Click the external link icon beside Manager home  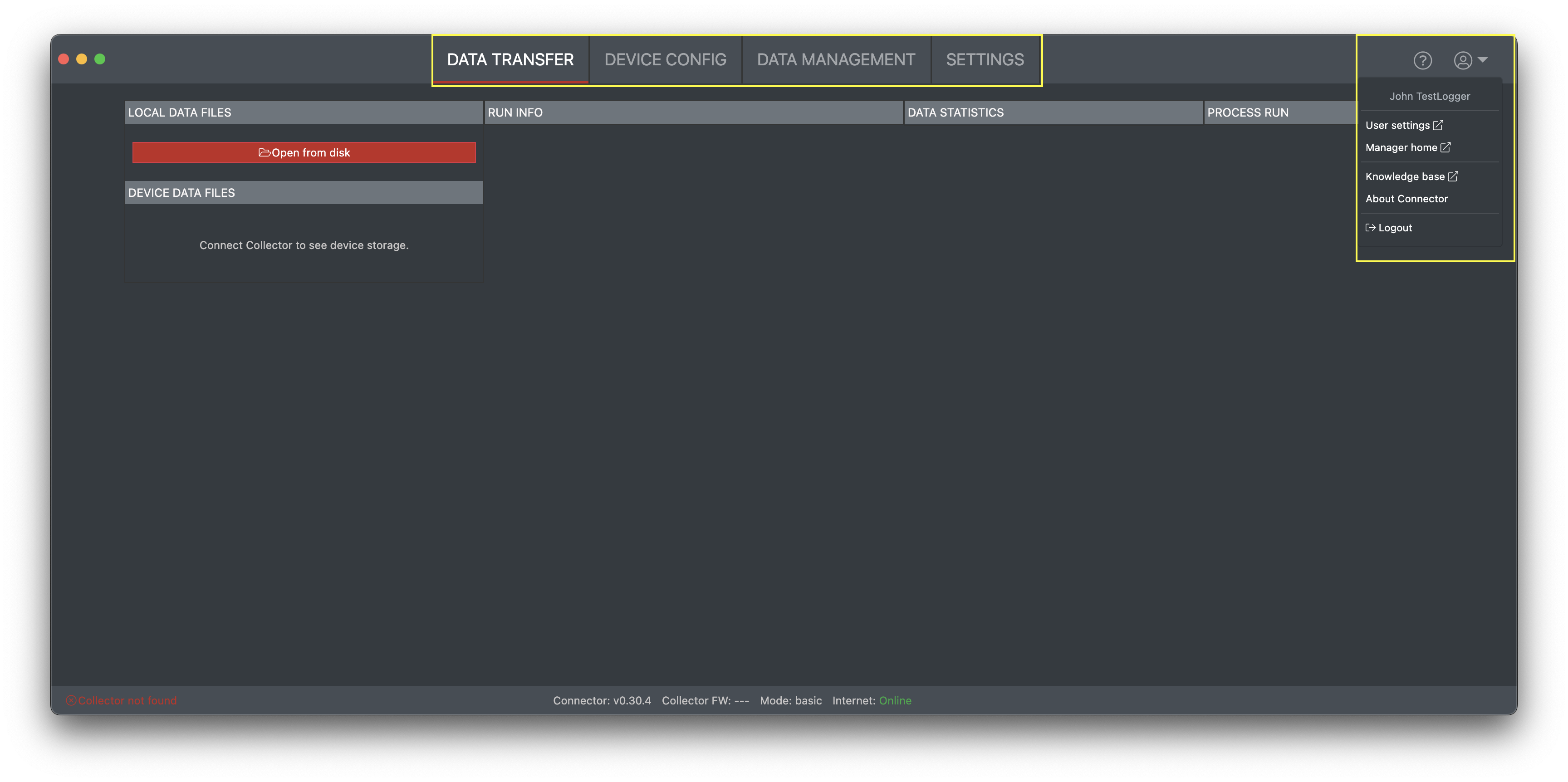1445,147
